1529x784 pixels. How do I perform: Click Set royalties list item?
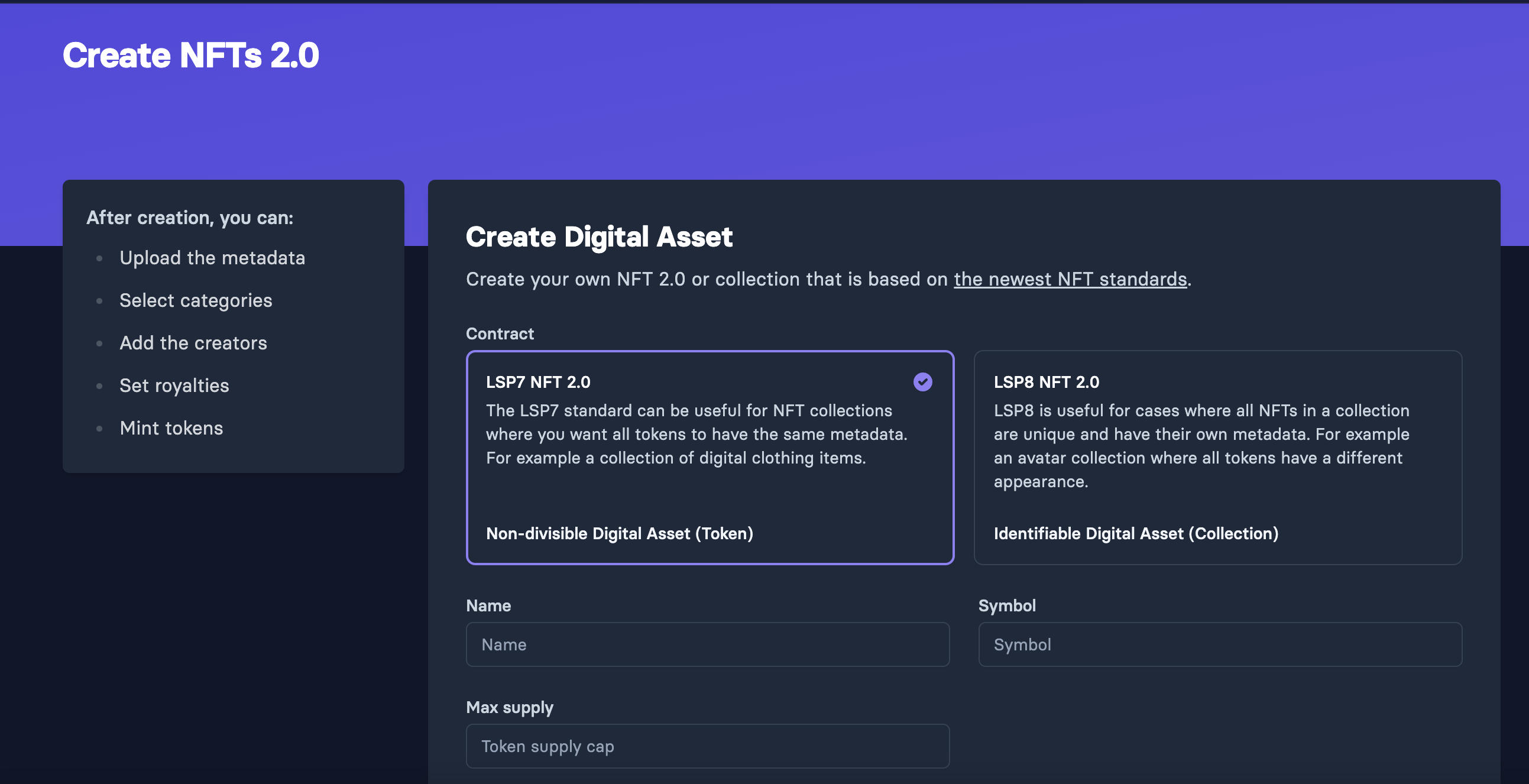coord(174,385)
